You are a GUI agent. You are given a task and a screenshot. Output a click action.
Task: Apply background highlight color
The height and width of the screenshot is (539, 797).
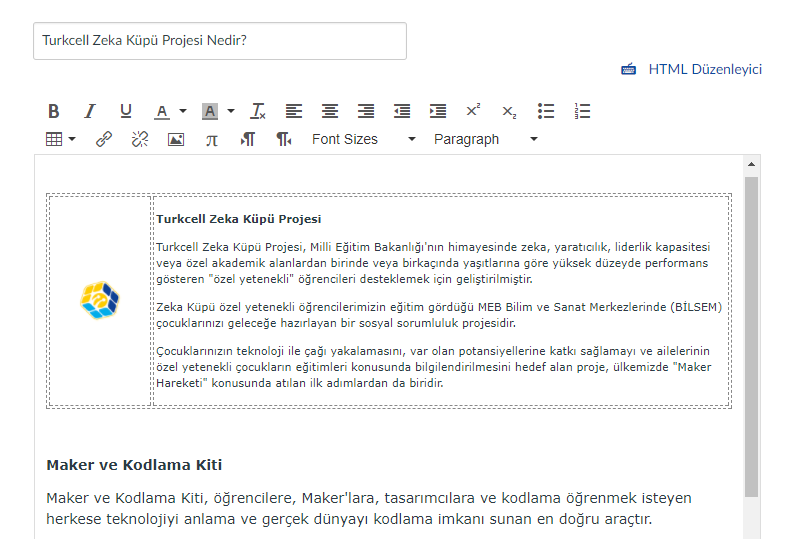209,111
